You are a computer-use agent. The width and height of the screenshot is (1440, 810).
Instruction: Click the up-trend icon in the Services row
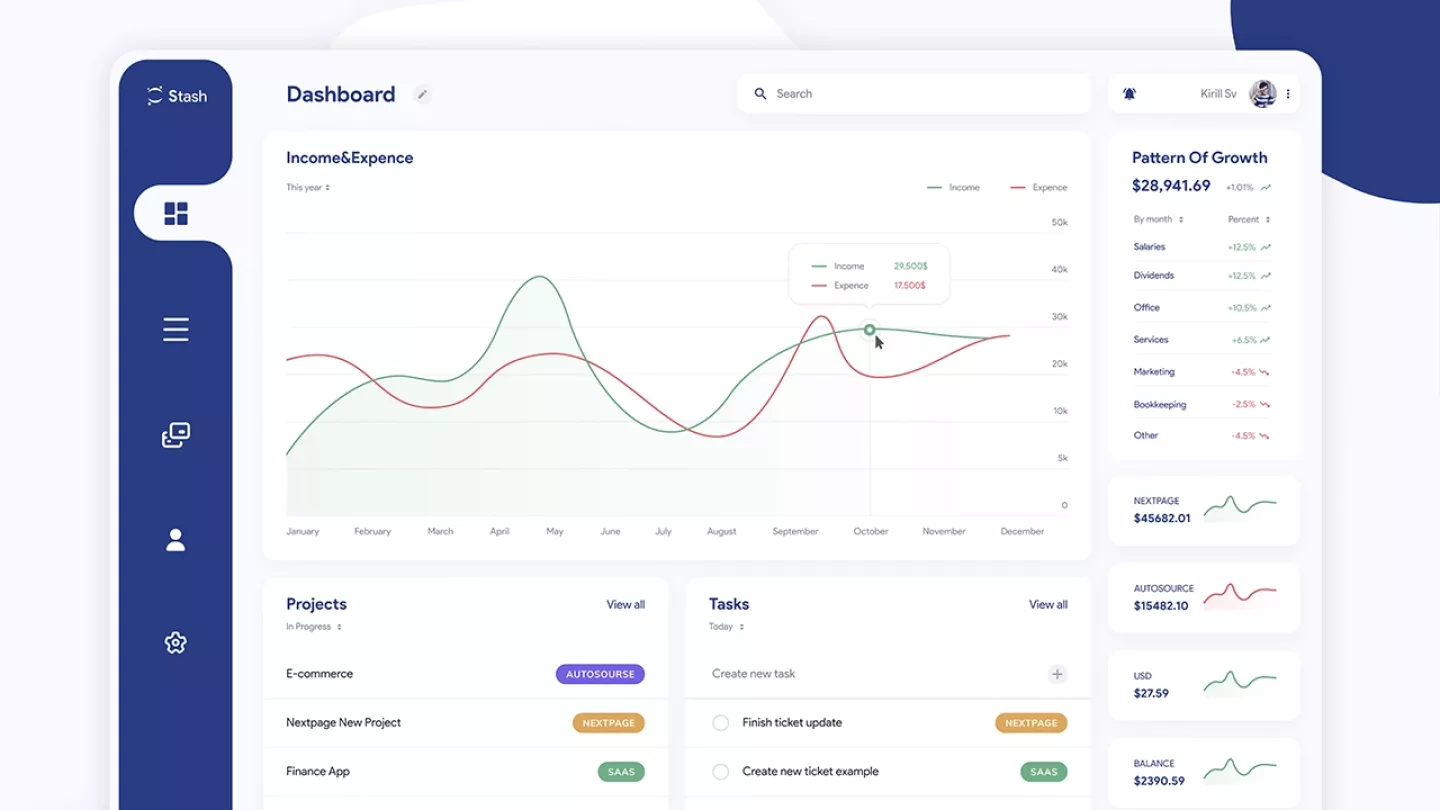(1266, 340)
